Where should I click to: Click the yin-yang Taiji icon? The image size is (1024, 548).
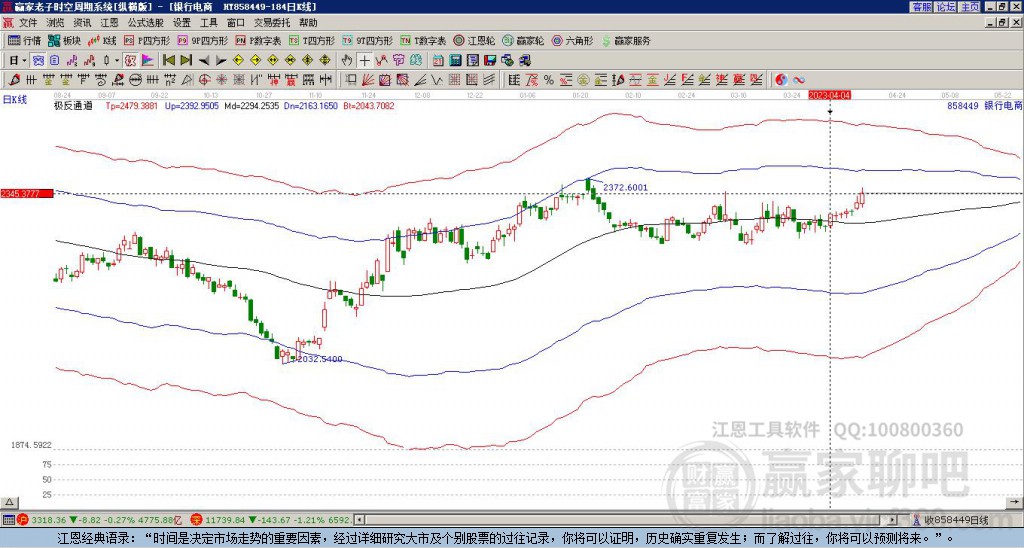(x=781, y=80)
